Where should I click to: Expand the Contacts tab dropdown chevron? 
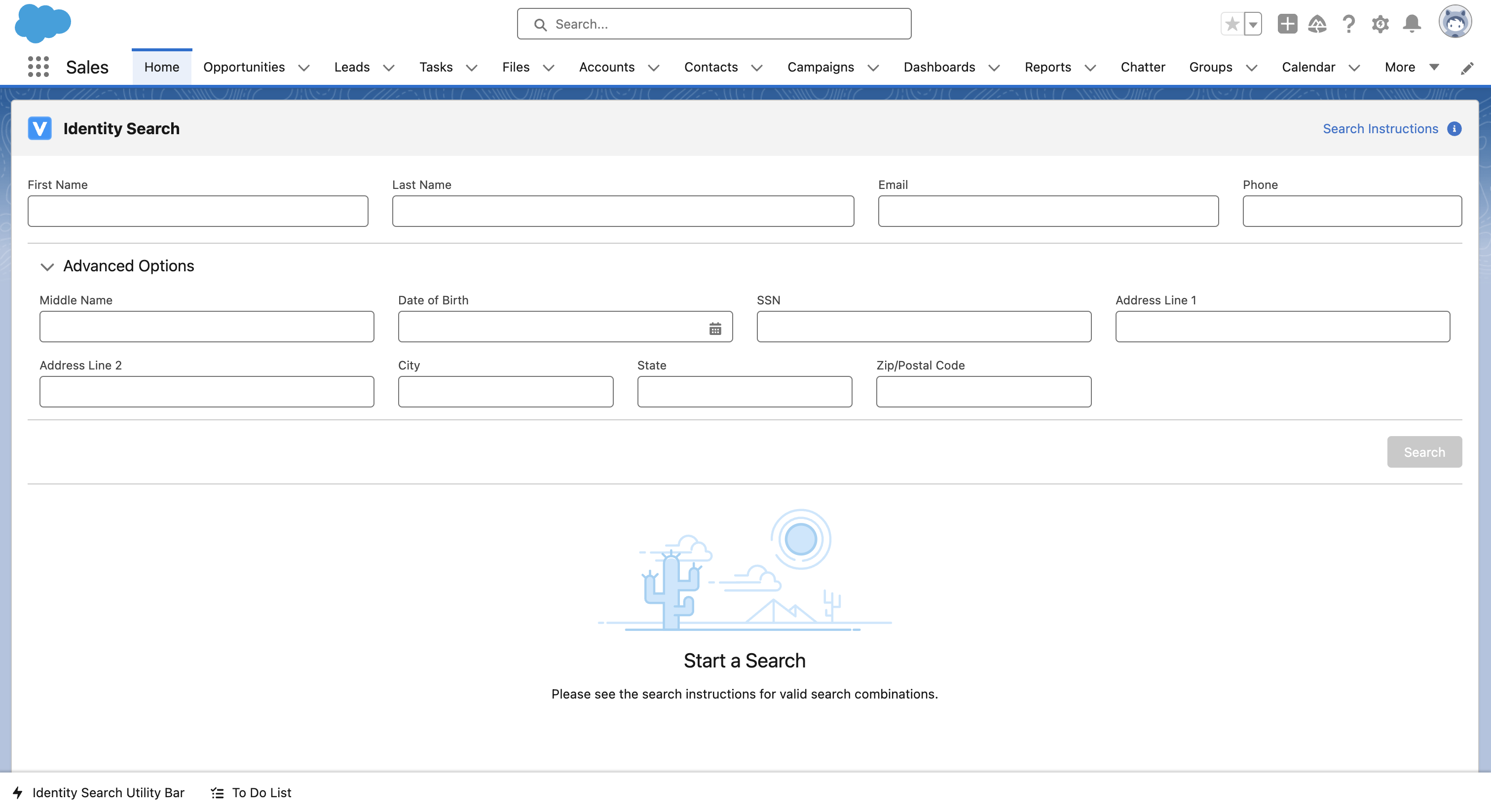click(756, 68)
